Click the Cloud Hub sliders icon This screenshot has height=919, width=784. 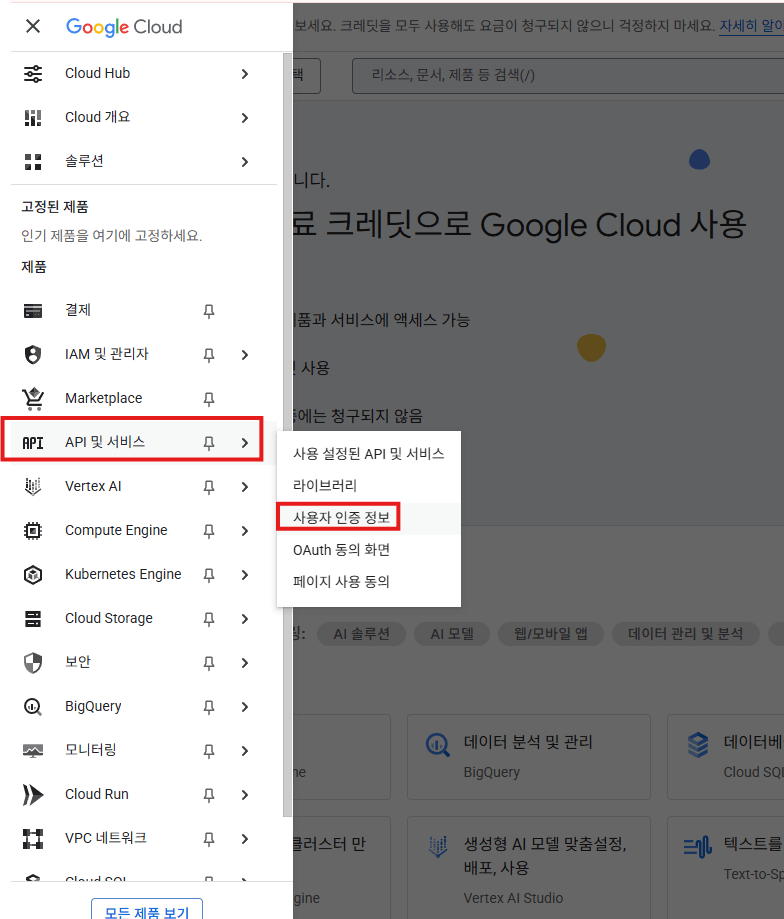(x=33, y=74)
